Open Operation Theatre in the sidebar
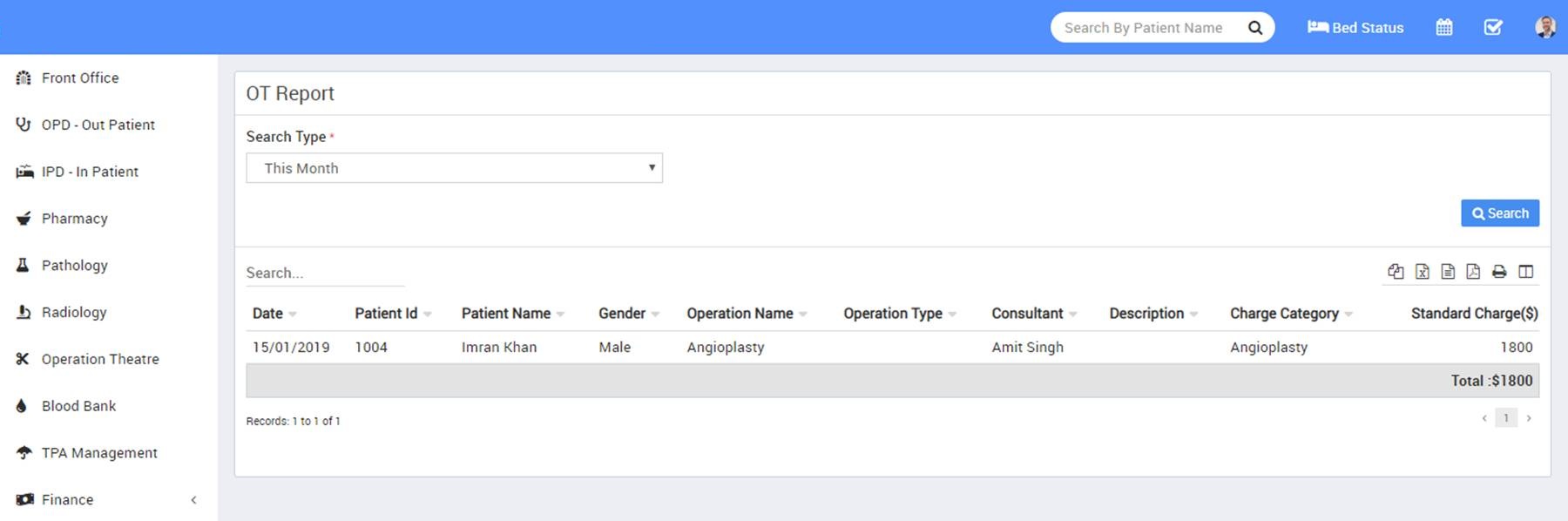1568x521 pixels. [100, 359]
